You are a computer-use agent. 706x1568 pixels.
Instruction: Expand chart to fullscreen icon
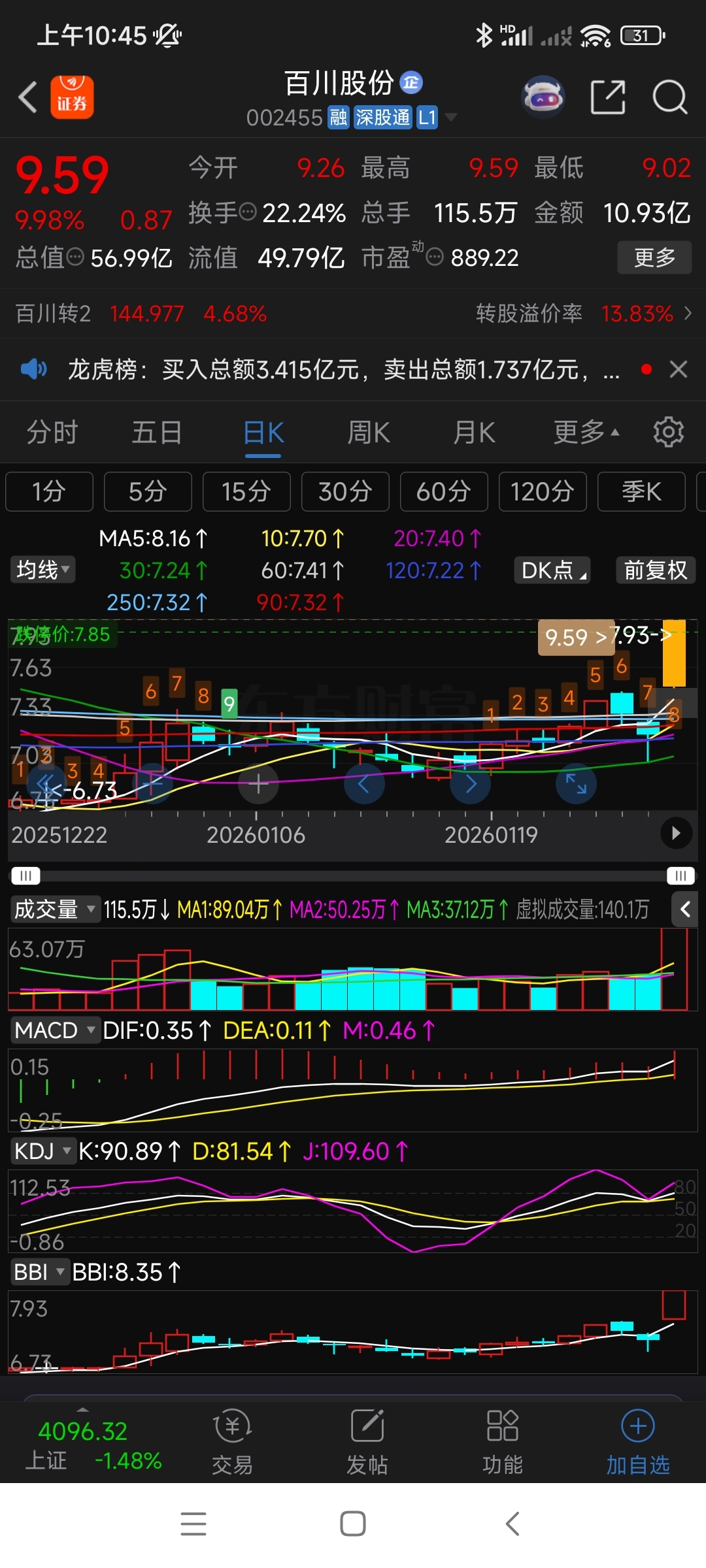pyautogui.click(x=576, y=783)
